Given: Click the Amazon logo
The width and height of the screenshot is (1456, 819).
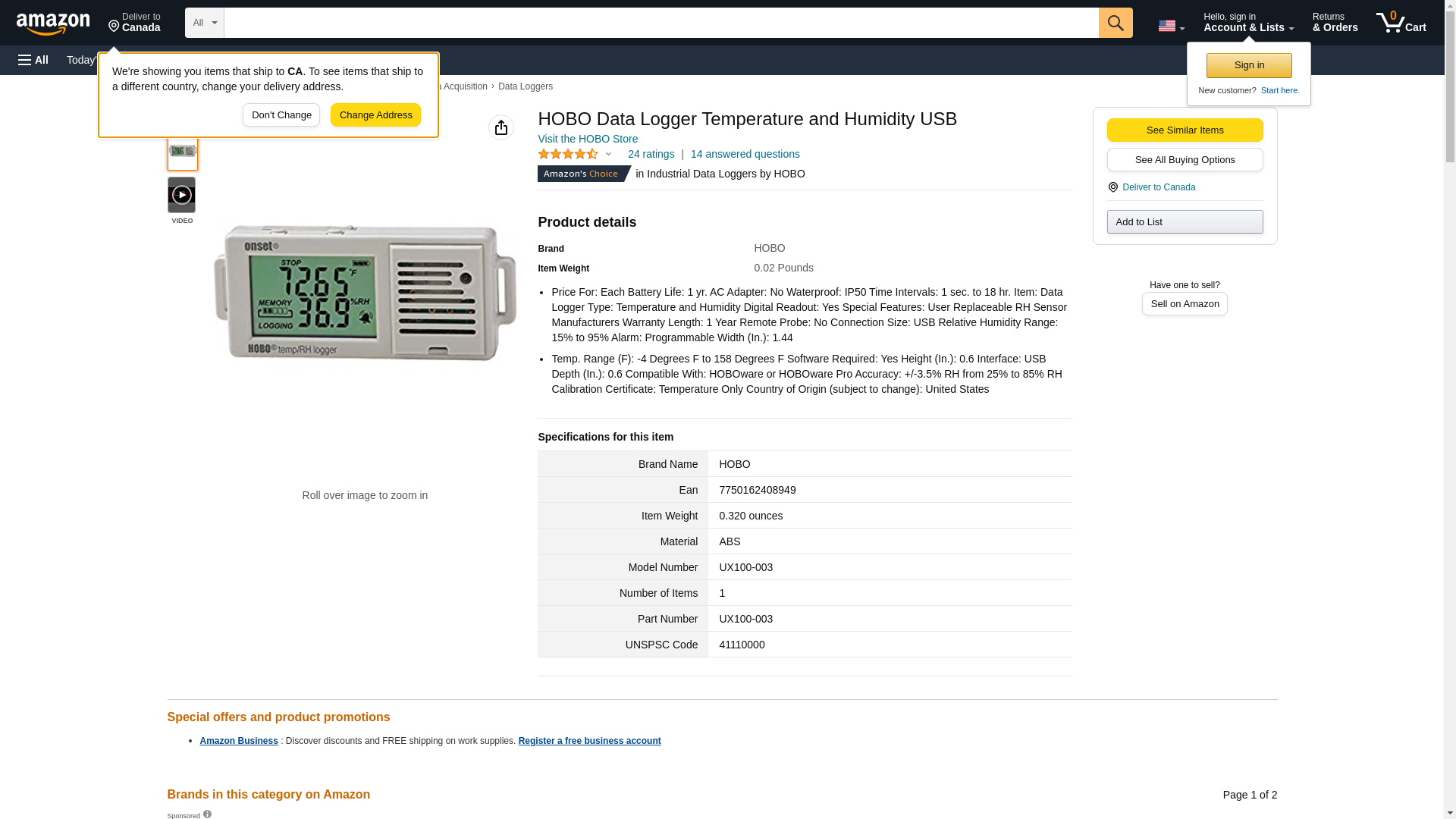Looking at the screenshot, I should pyautogui.click(x=53, y=24).
